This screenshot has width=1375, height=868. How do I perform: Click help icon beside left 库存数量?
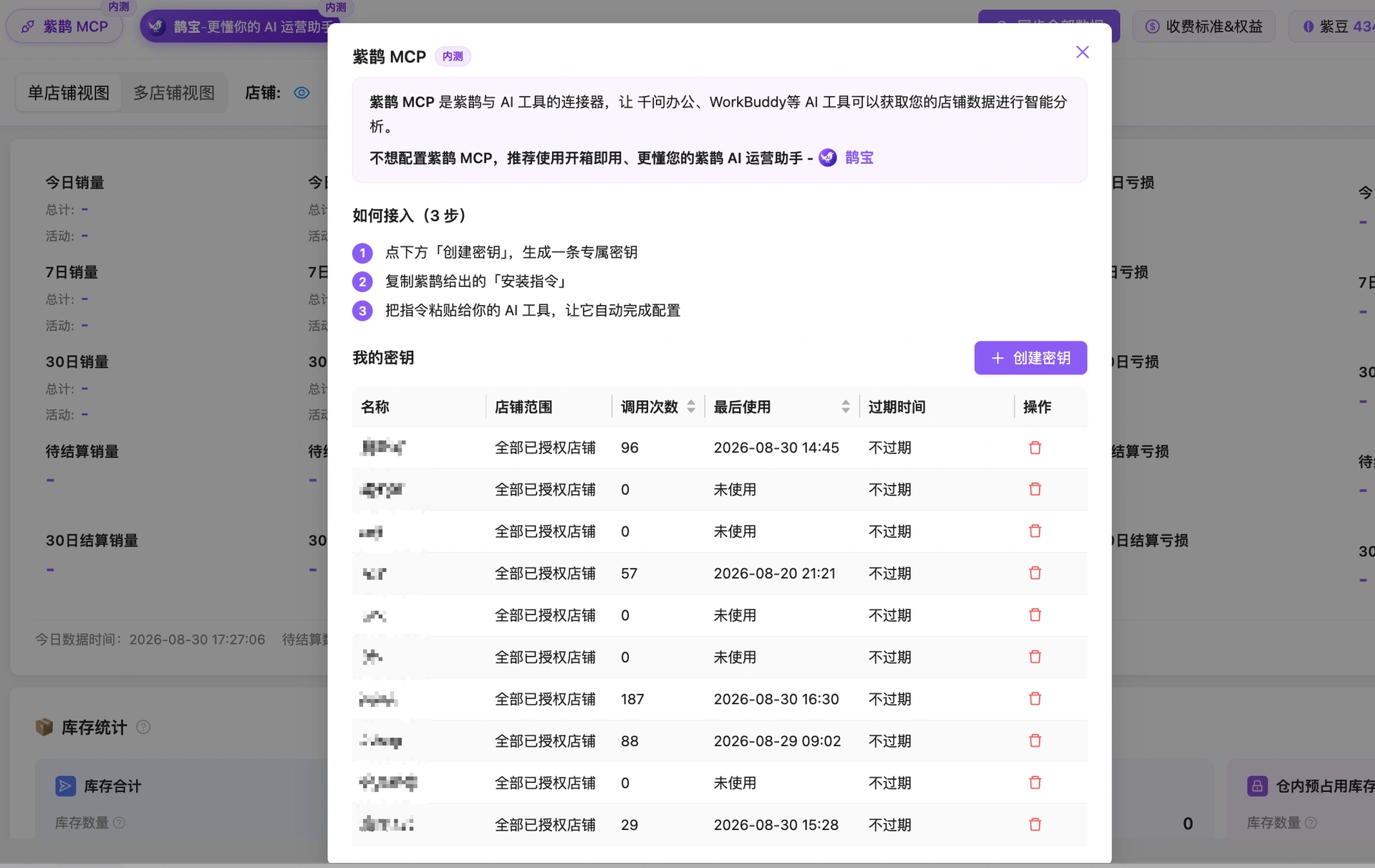point(120,823)
